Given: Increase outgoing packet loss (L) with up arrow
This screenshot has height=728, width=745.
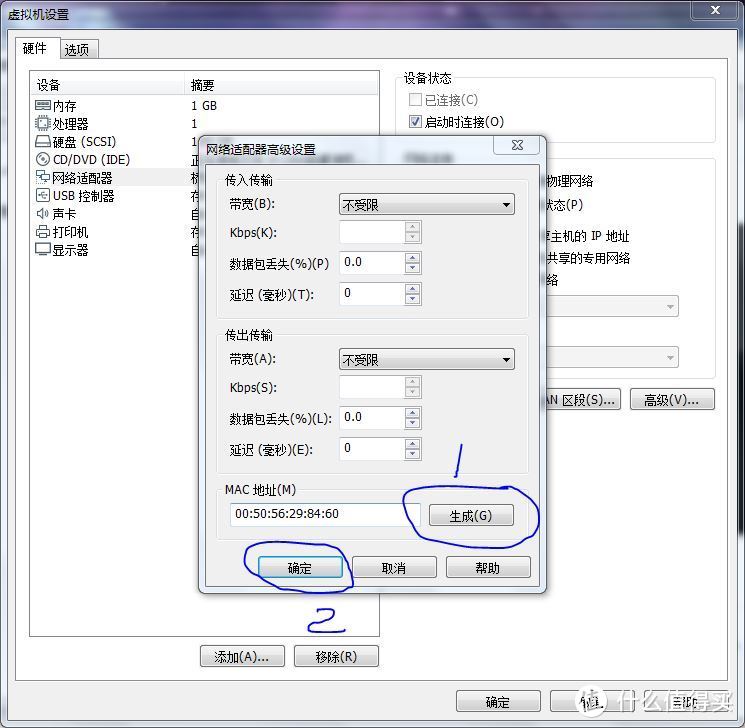Looking at the screenshot, I should pos(412,412).
